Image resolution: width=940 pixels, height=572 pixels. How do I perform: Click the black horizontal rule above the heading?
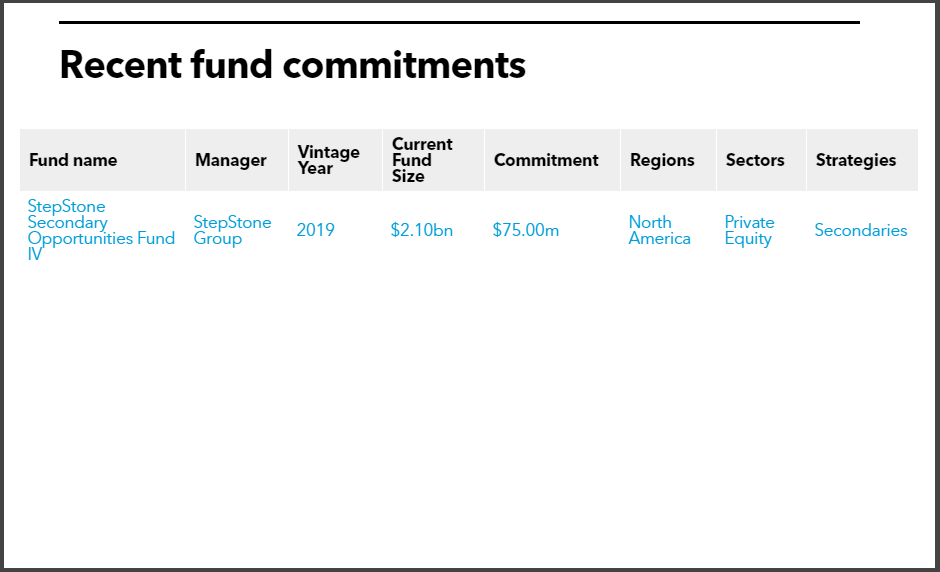point(459,22)
